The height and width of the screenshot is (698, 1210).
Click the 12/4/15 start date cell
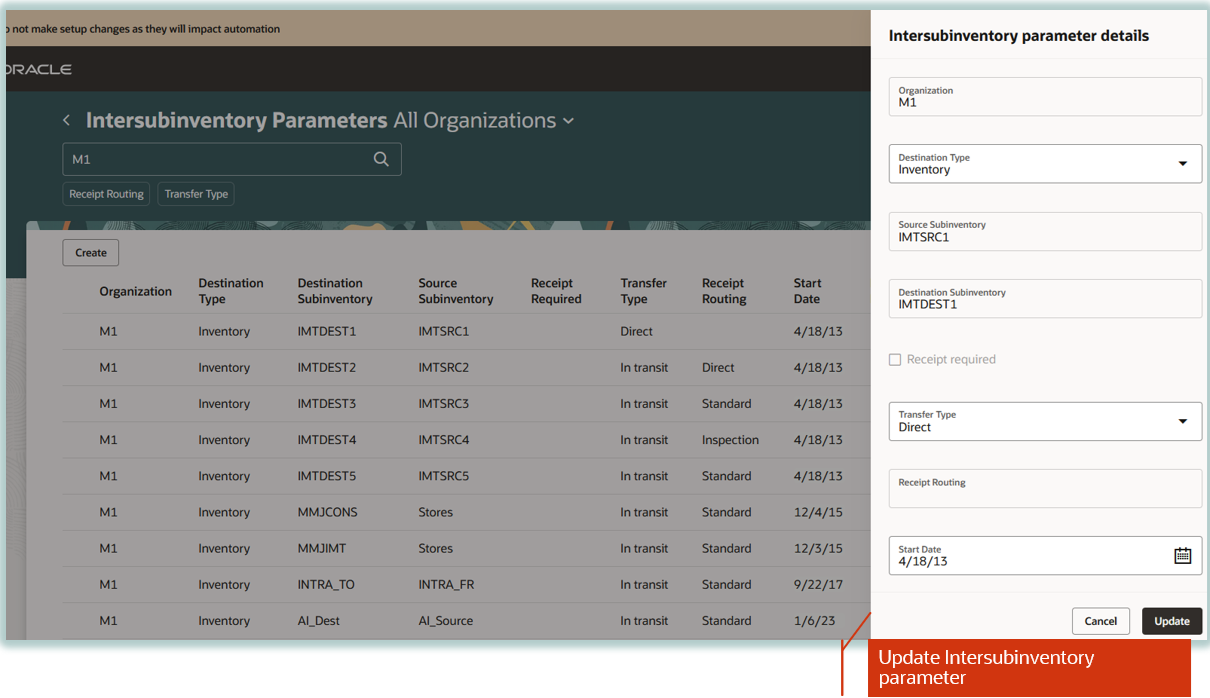click(x=818, y=512)
